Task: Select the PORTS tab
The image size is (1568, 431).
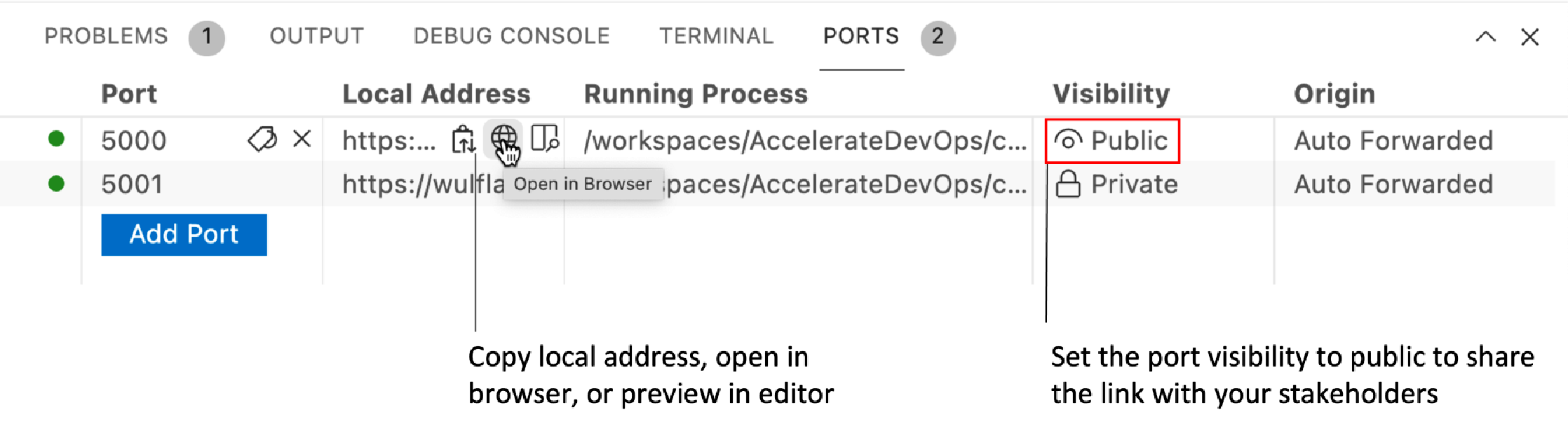Action: 861,36
